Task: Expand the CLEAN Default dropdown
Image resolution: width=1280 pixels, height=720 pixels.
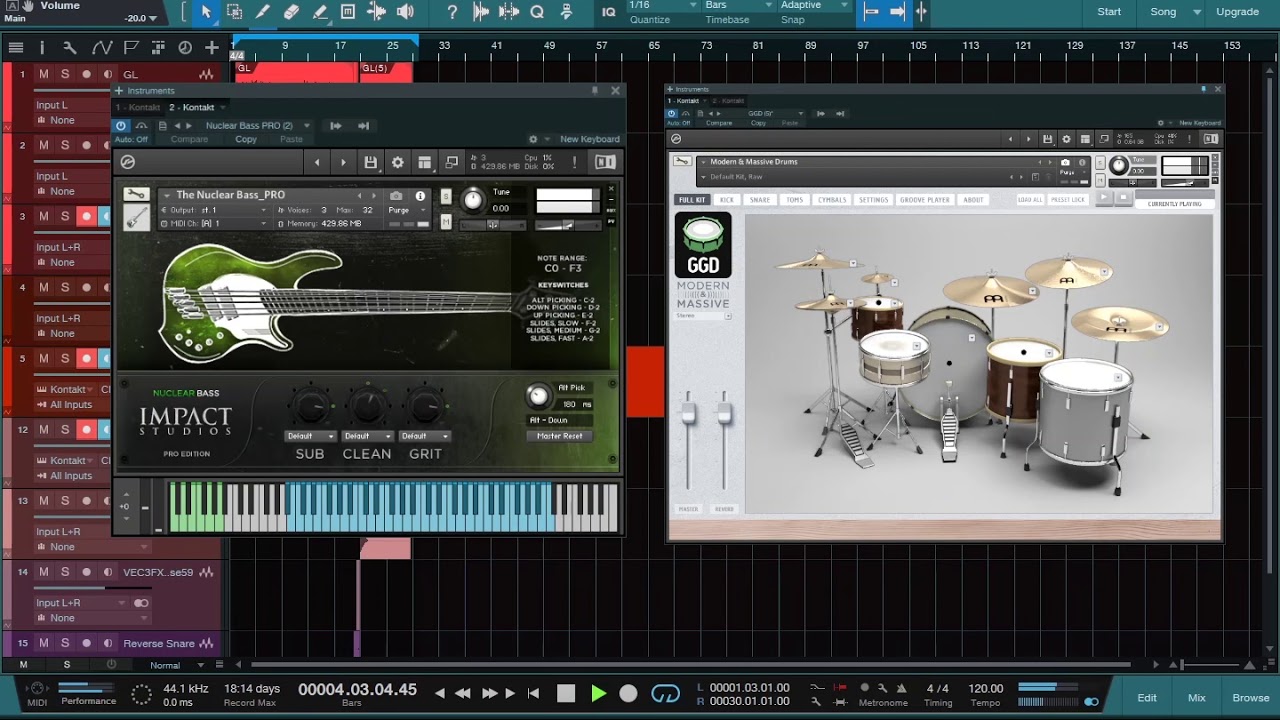Action: (x=367, y=436)
